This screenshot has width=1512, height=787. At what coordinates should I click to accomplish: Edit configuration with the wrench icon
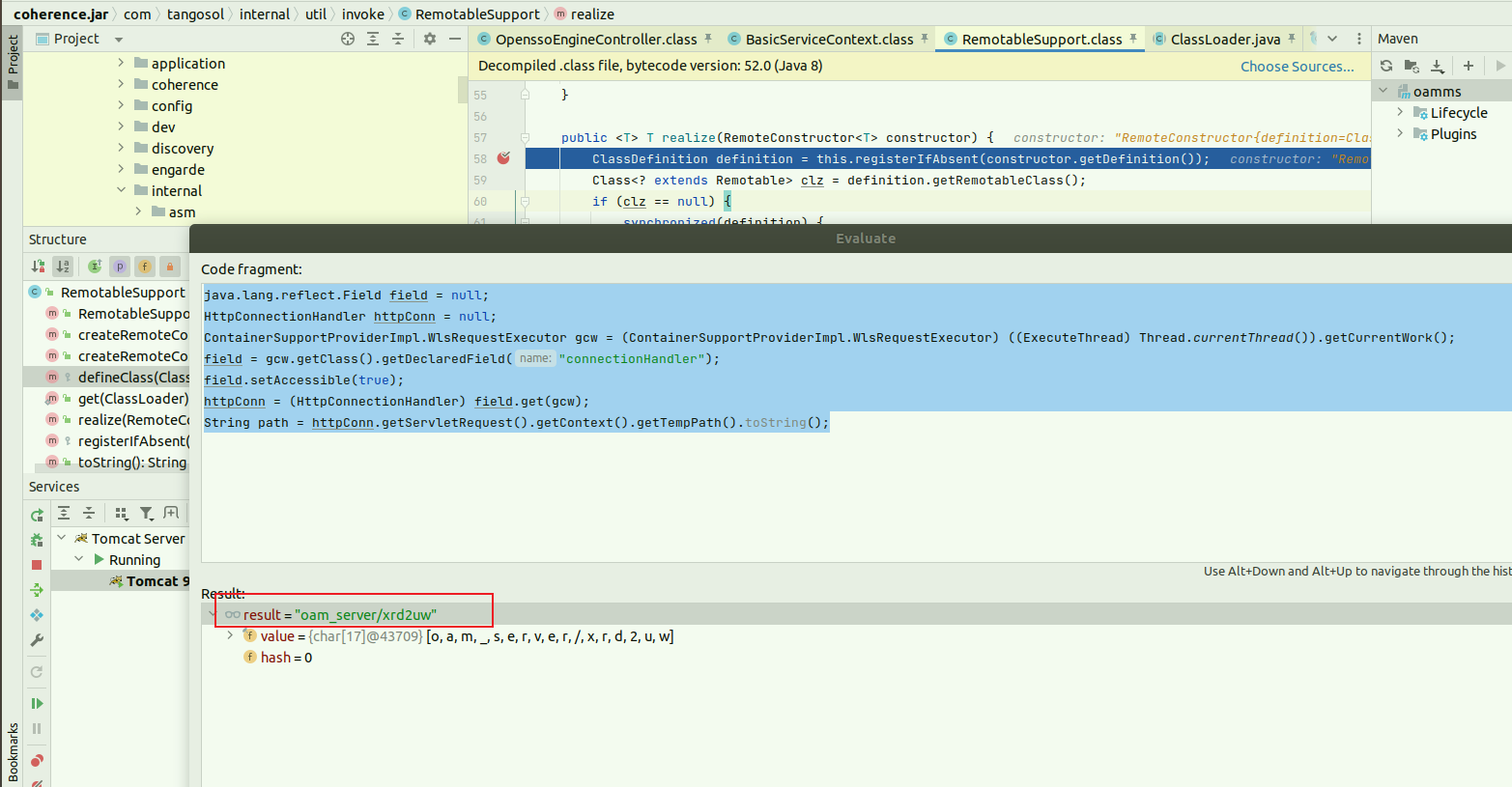tap(37, 640)
